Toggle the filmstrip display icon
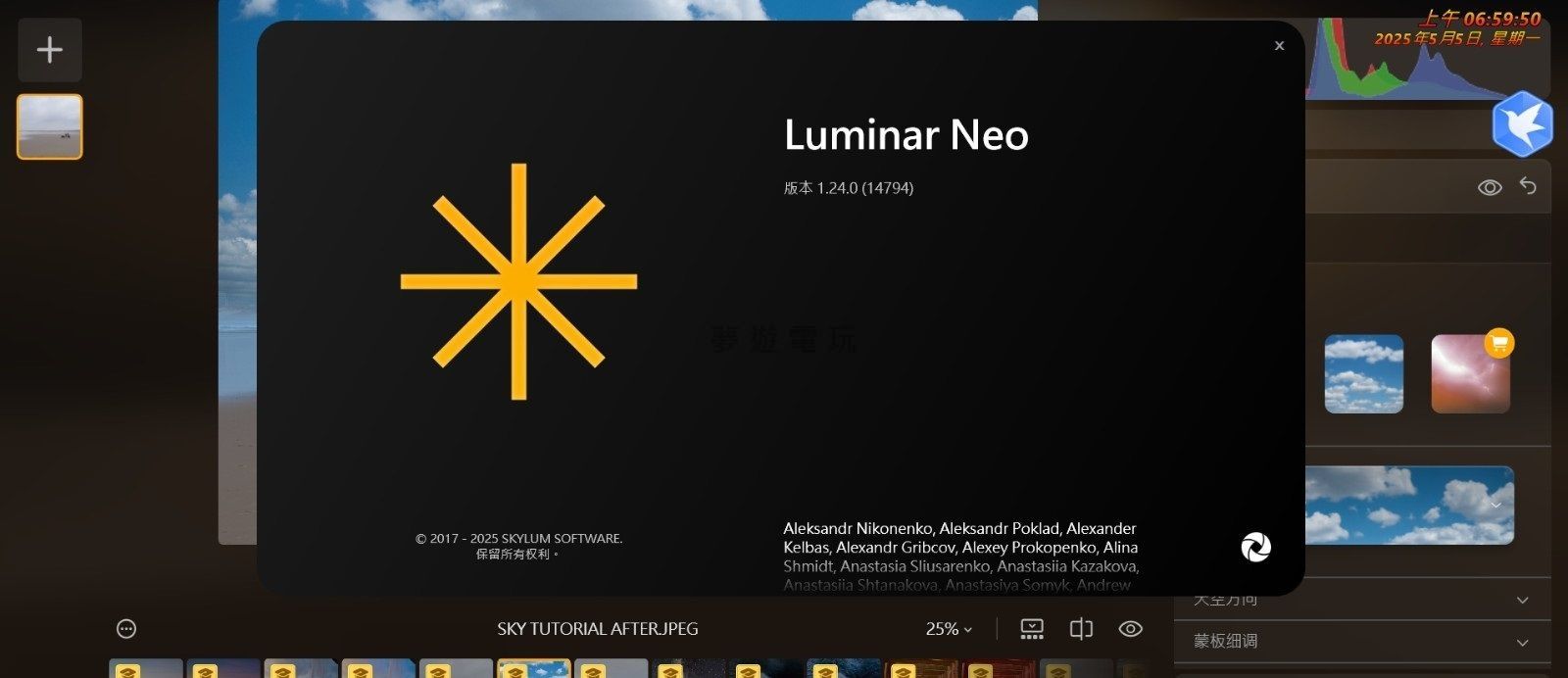1568x678 pixels. tap(1032, 629)
